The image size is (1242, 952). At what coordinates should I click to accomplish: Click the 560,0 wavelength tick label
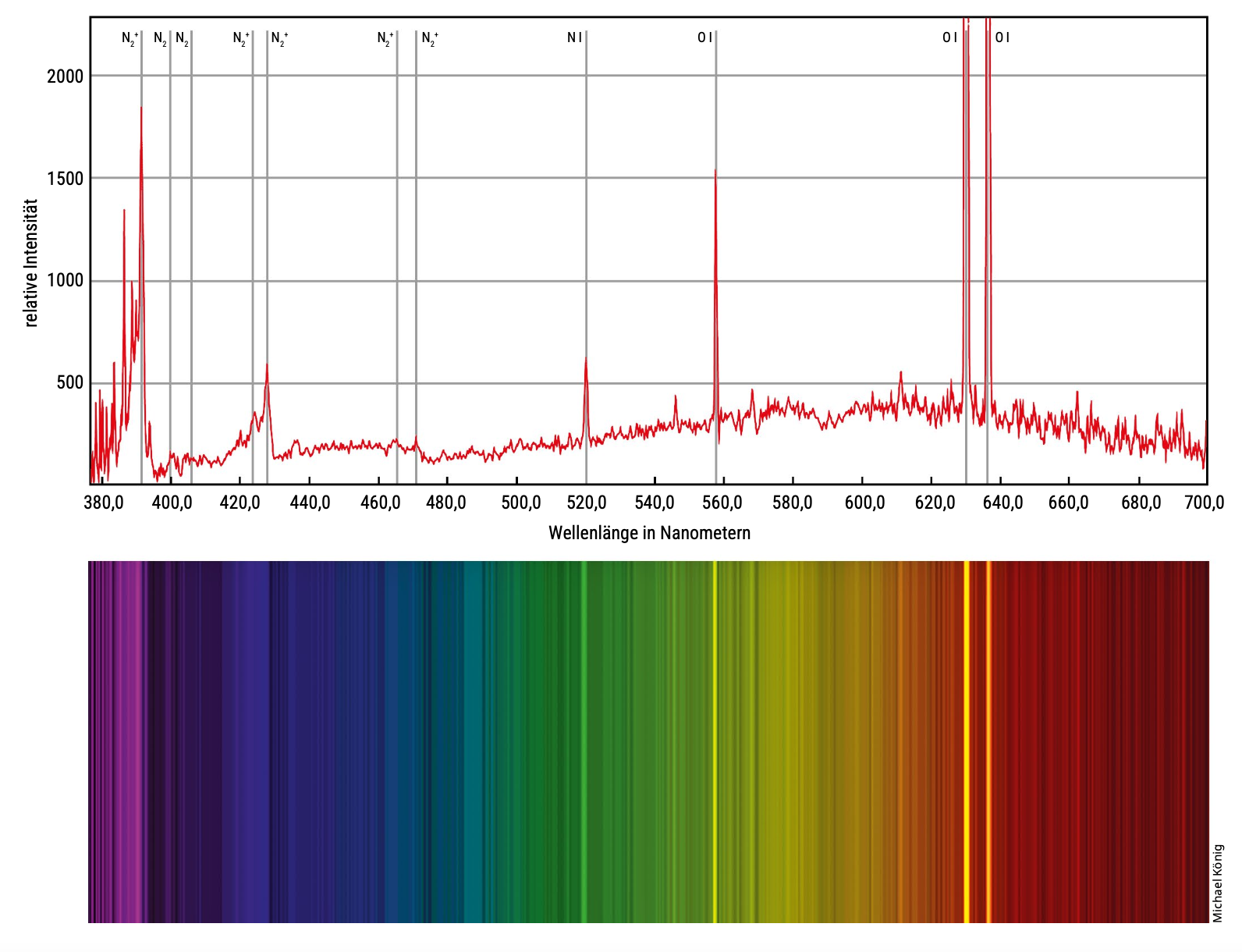tap(722, 503)
